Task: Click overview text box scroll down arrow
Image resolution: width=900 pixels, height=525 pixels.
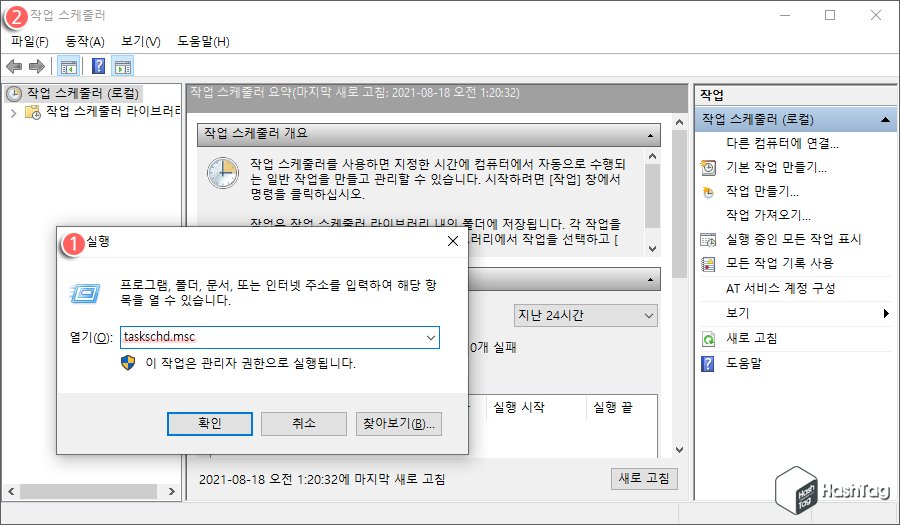Action: 652,248
